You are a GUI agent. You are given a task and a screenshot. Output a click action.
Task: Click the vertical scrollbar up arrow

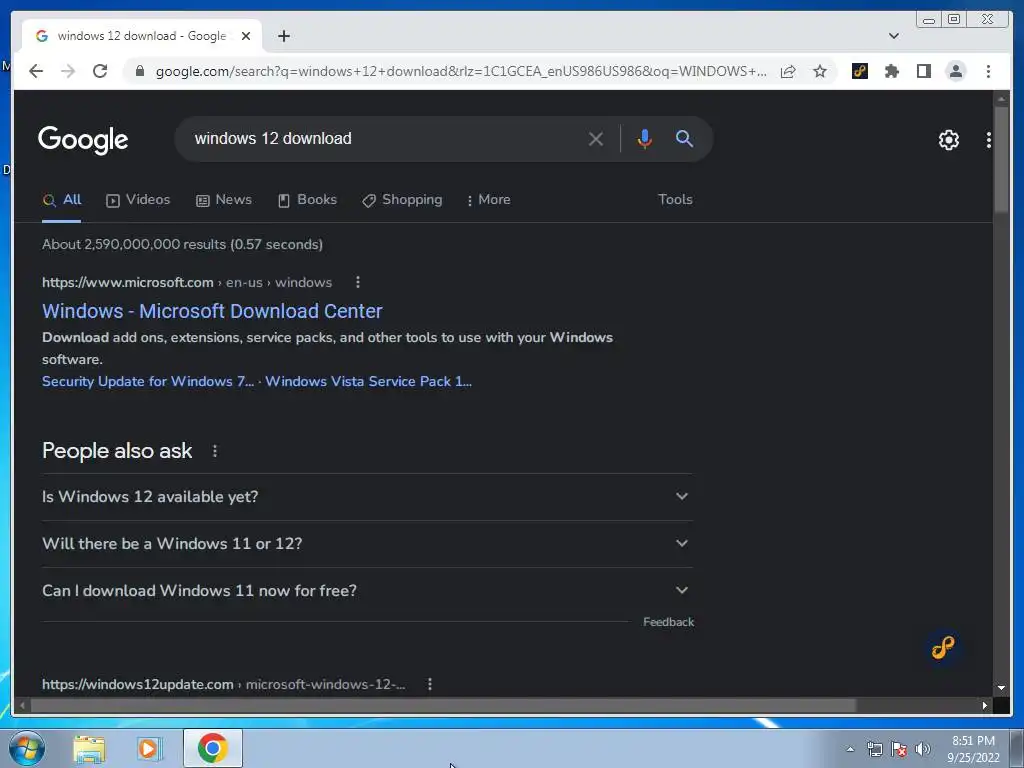(1001, 99)
